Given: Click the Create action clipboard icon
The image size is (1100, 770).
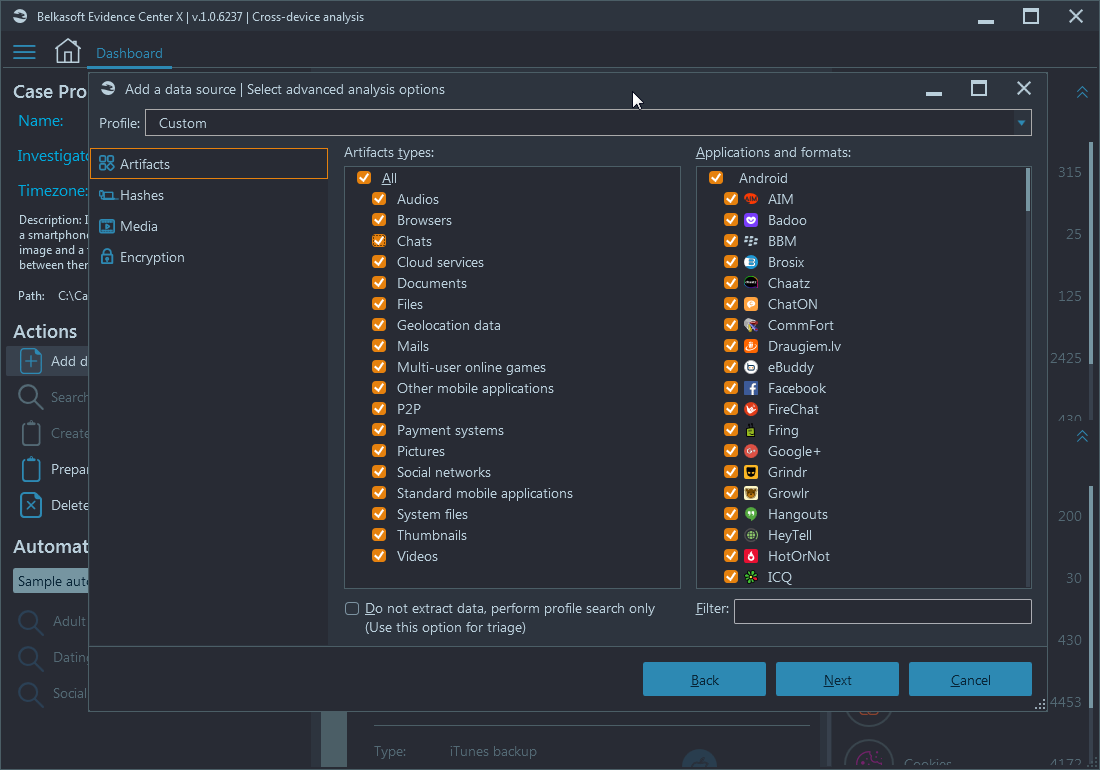Looking at the screenshot, I should click(31, 433).
